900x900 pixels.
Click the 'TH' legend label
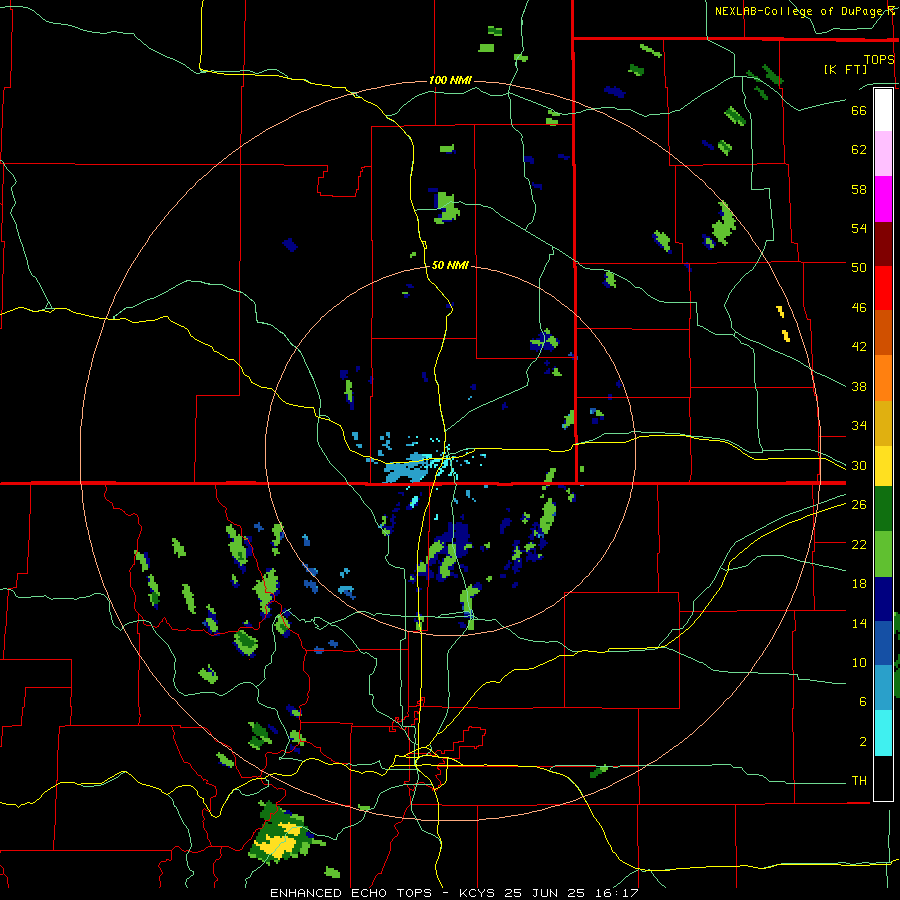(859, 781)
